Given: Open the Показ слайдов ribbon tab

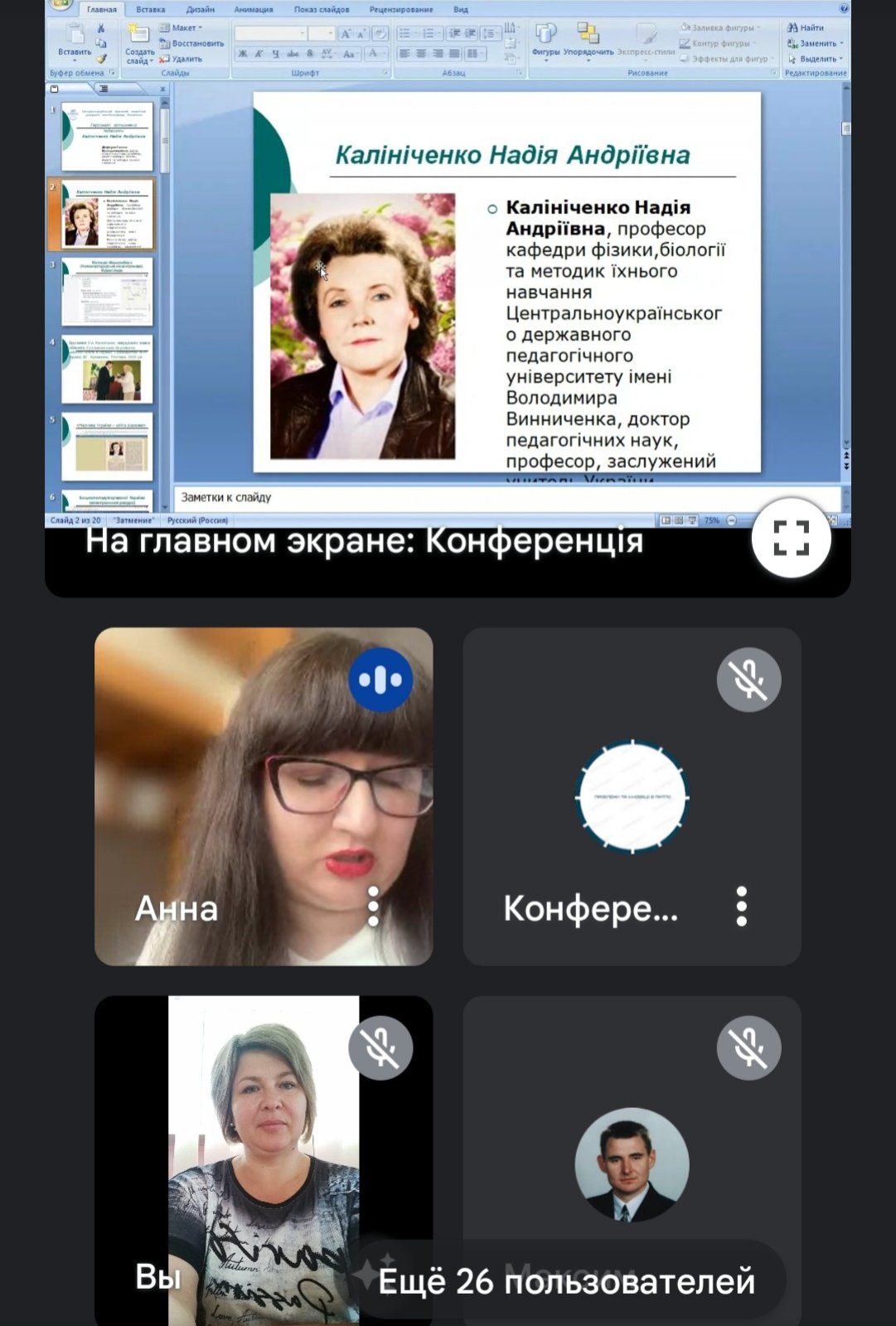Looking at the screenshot, I should [322, 9].
